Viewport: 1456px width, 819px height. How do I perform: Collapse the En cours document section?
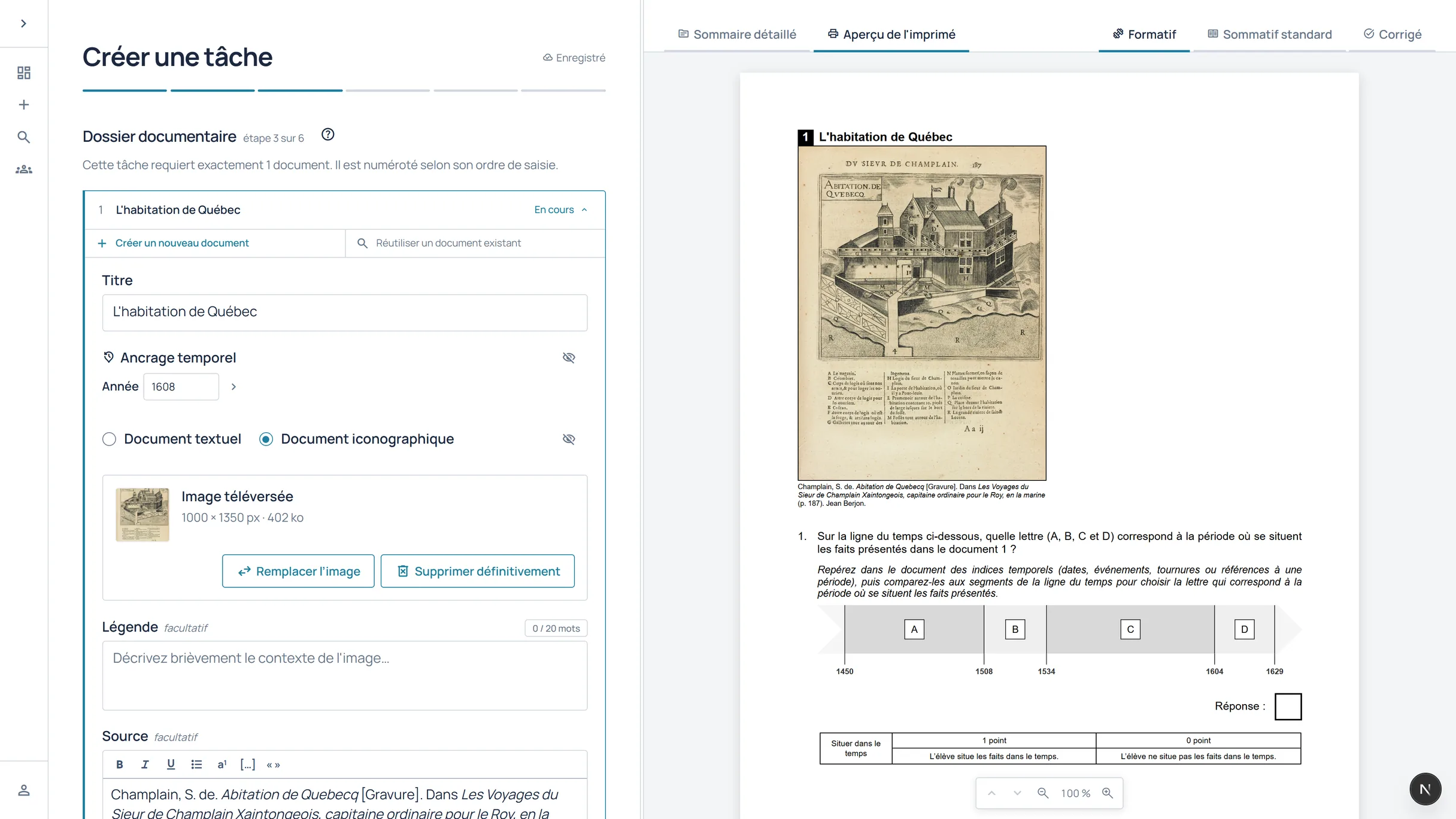[x=561, y=210]
